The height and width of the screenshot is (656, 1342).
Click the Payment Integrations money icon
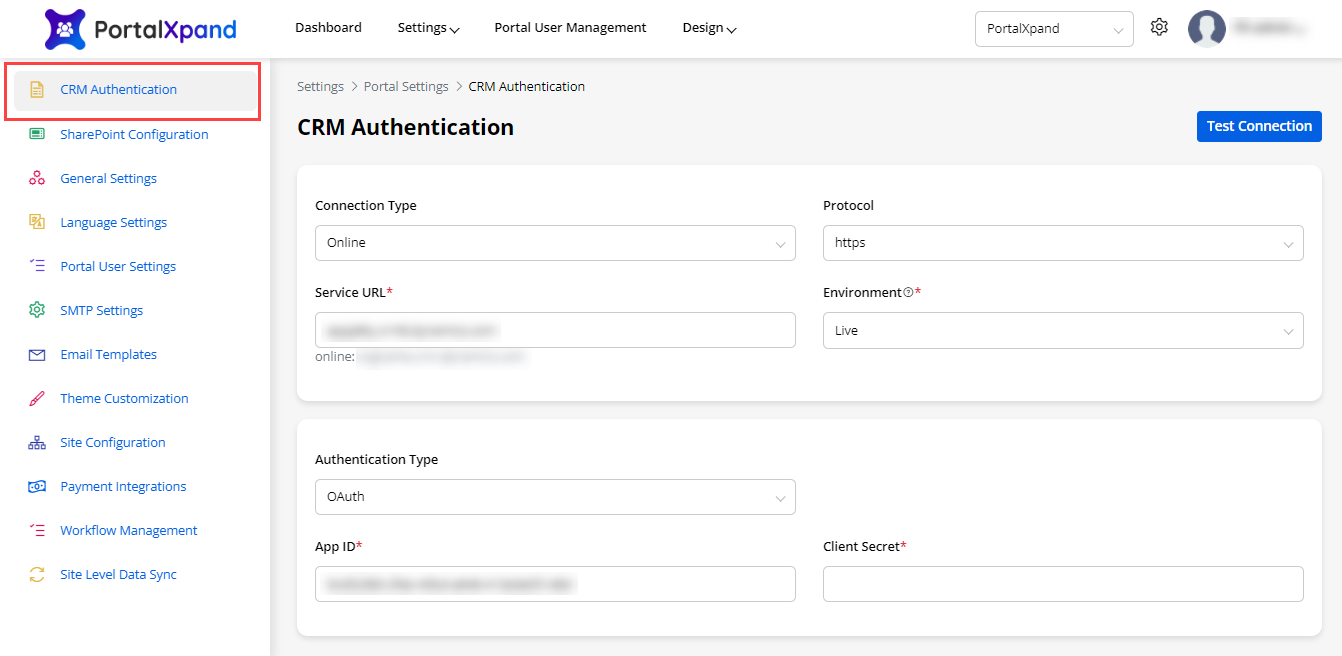click(x=37, y=486)
